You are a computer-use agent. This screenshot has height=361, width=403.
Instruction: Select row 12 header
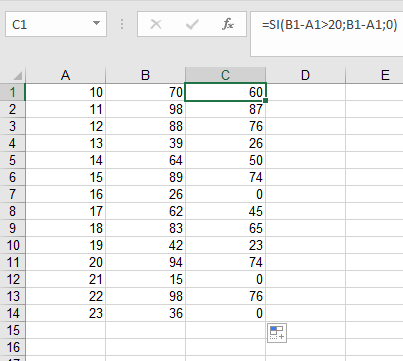pos(12,279)
